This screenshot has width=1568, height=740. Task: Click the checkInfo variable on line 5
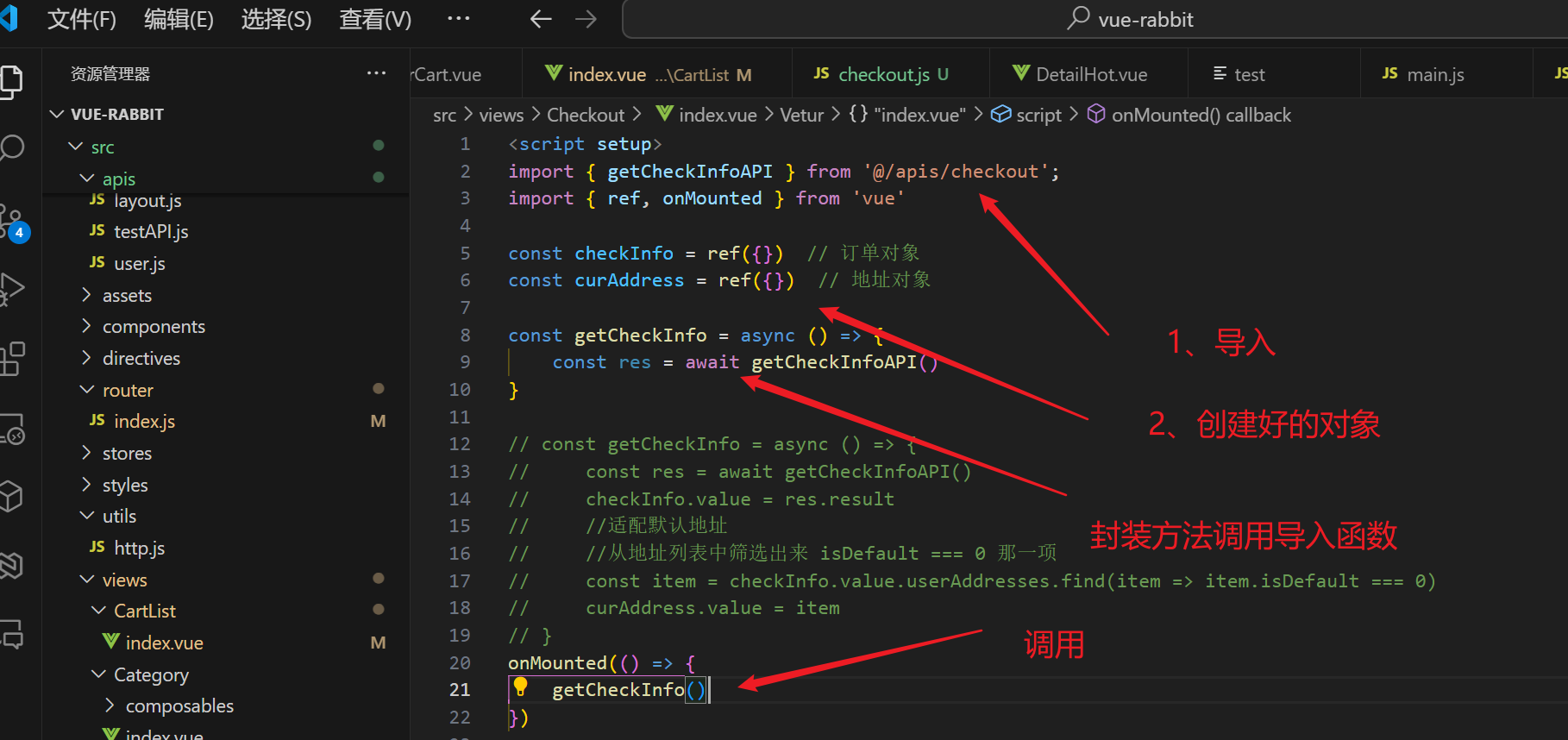(x=624, y=254)
